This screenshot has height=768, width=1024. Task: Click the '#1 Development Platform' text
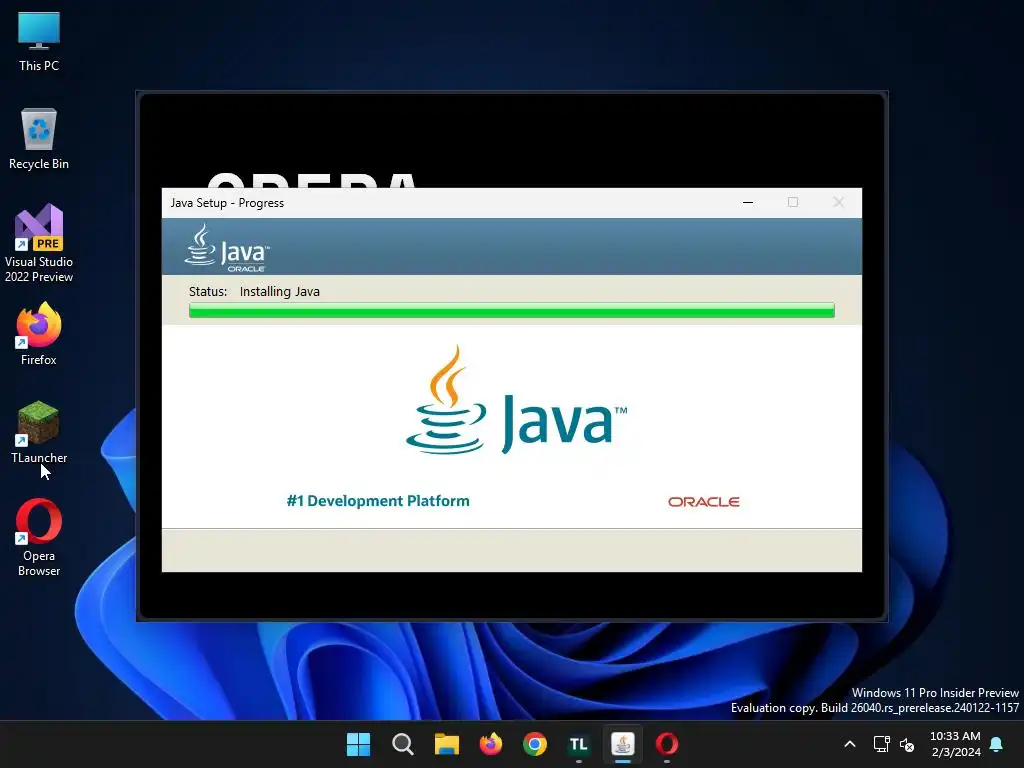tap(378, 501)
